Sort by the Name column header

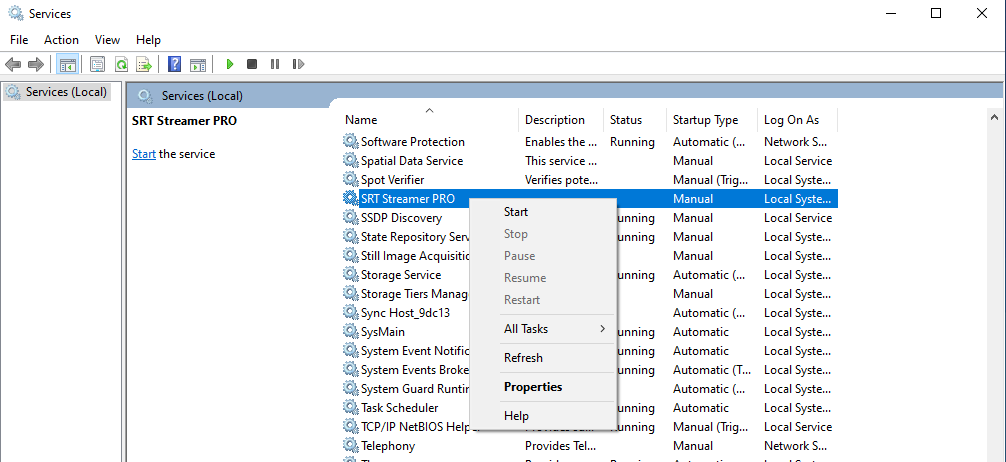click(x=429, y=119)
